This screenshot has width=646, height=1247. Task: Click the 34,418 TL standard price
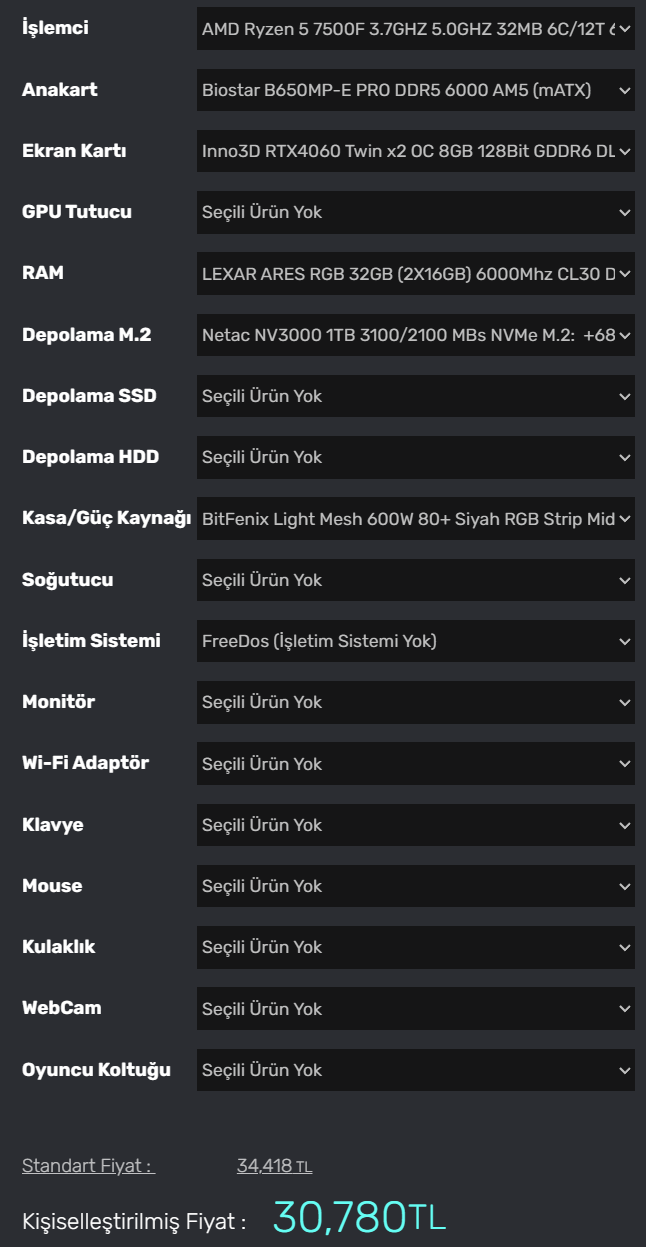[274, 1166]
